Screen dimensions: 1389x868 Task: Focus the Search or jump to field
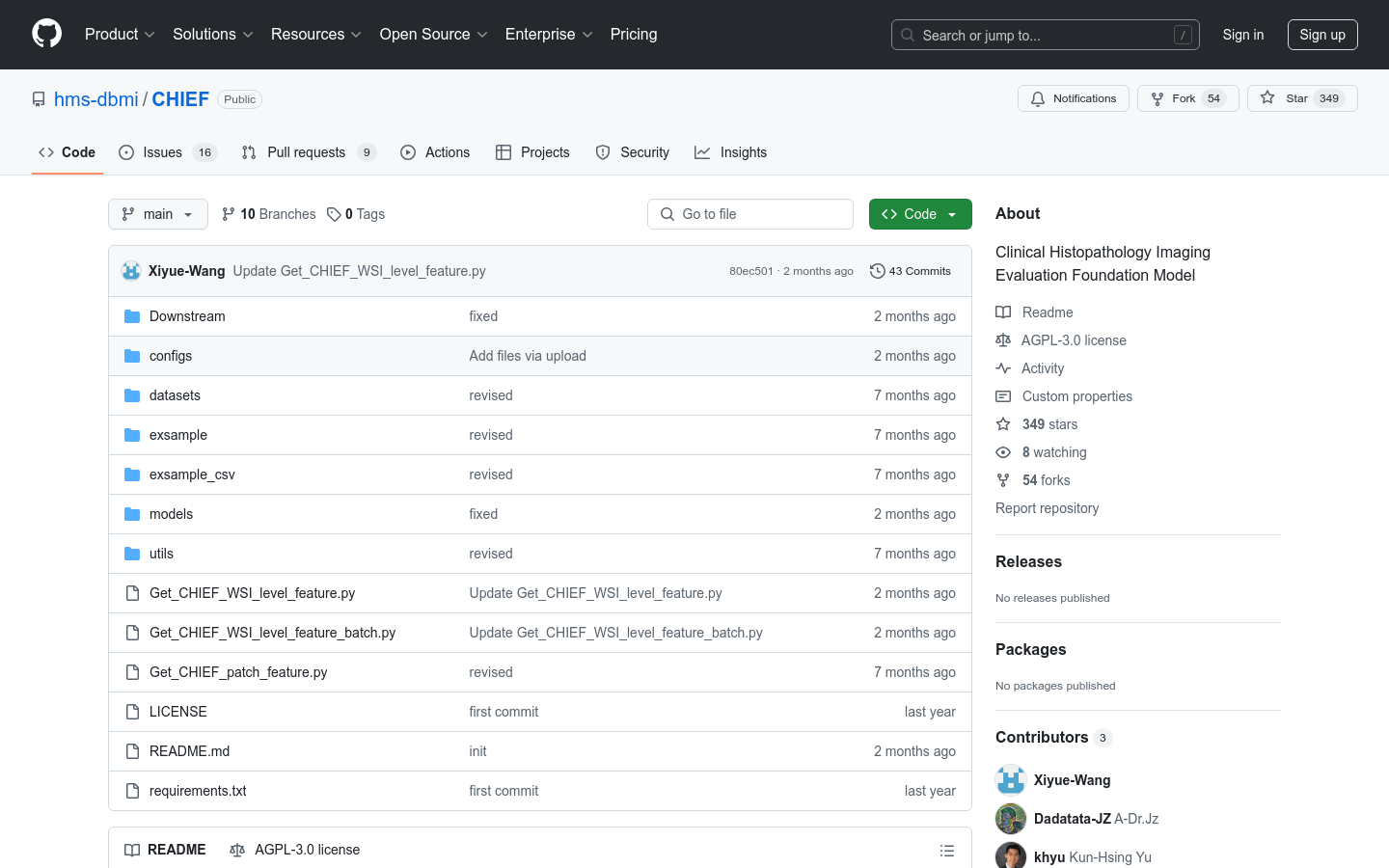(x=1046, y=35)
